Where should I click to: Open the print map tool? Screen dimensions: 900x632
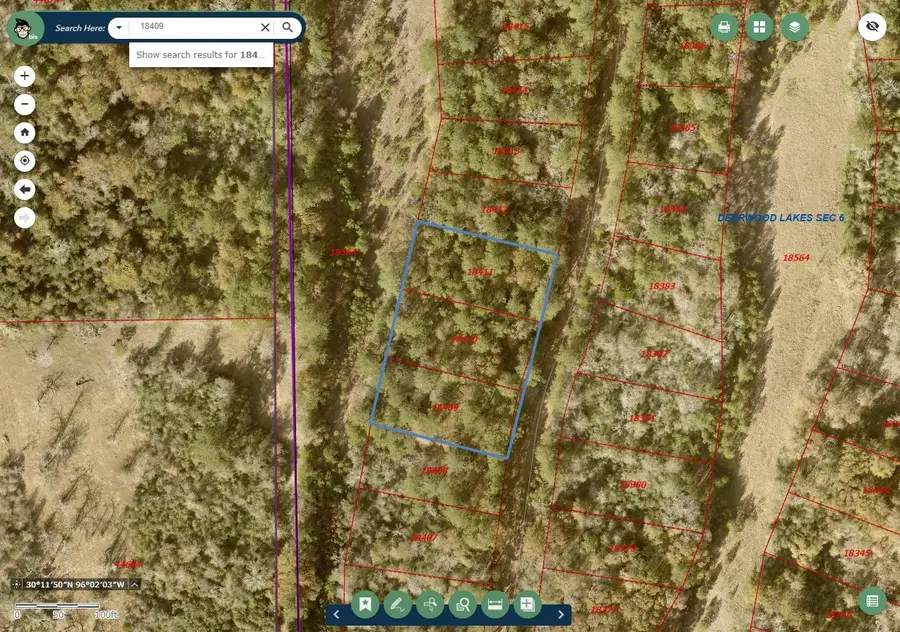pyautogui.click(x=724, y=27)
